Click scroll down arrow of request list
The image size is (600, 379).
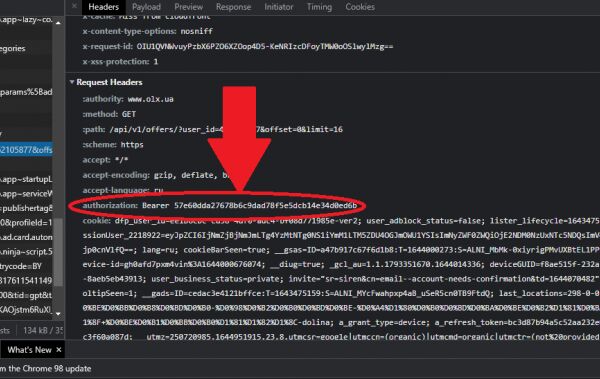(x=58, y=314)
